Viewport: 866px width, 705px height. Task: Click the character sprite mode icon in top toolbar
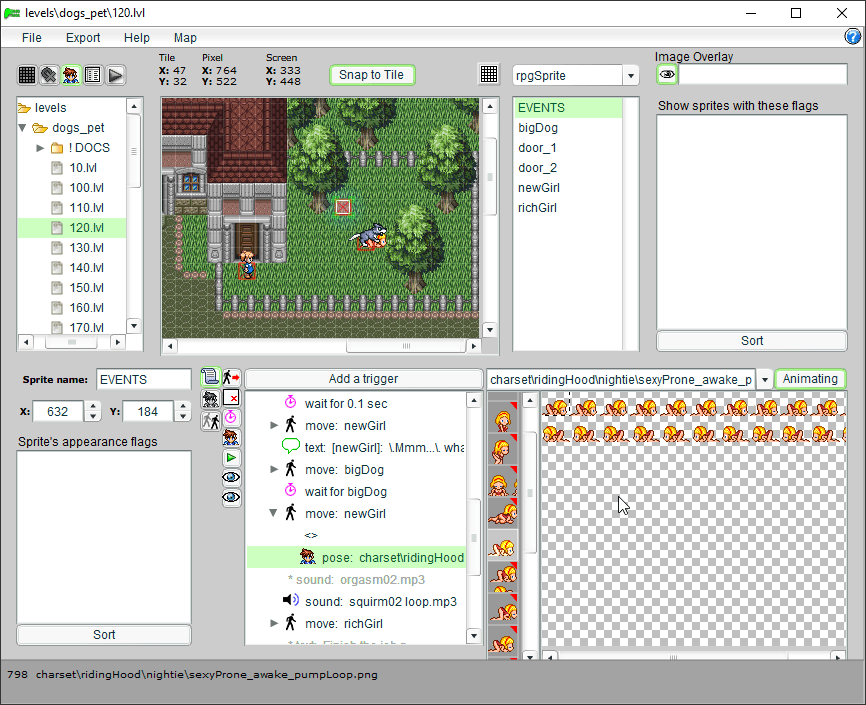pos(71,75)
